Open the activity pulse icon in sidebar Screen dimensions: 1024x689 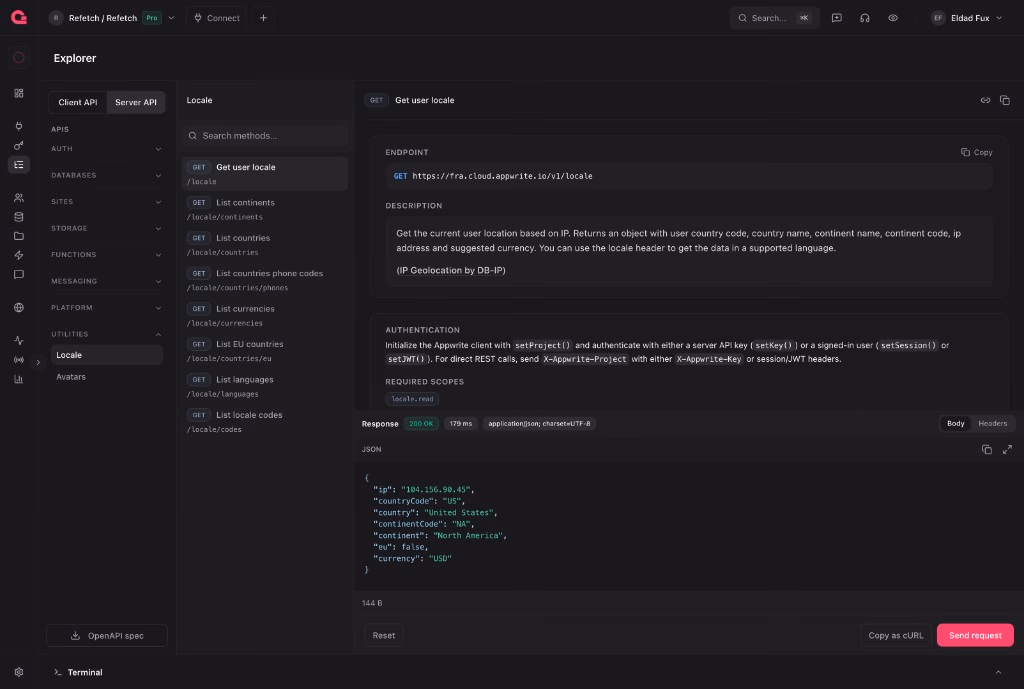(x=19, y=340)
